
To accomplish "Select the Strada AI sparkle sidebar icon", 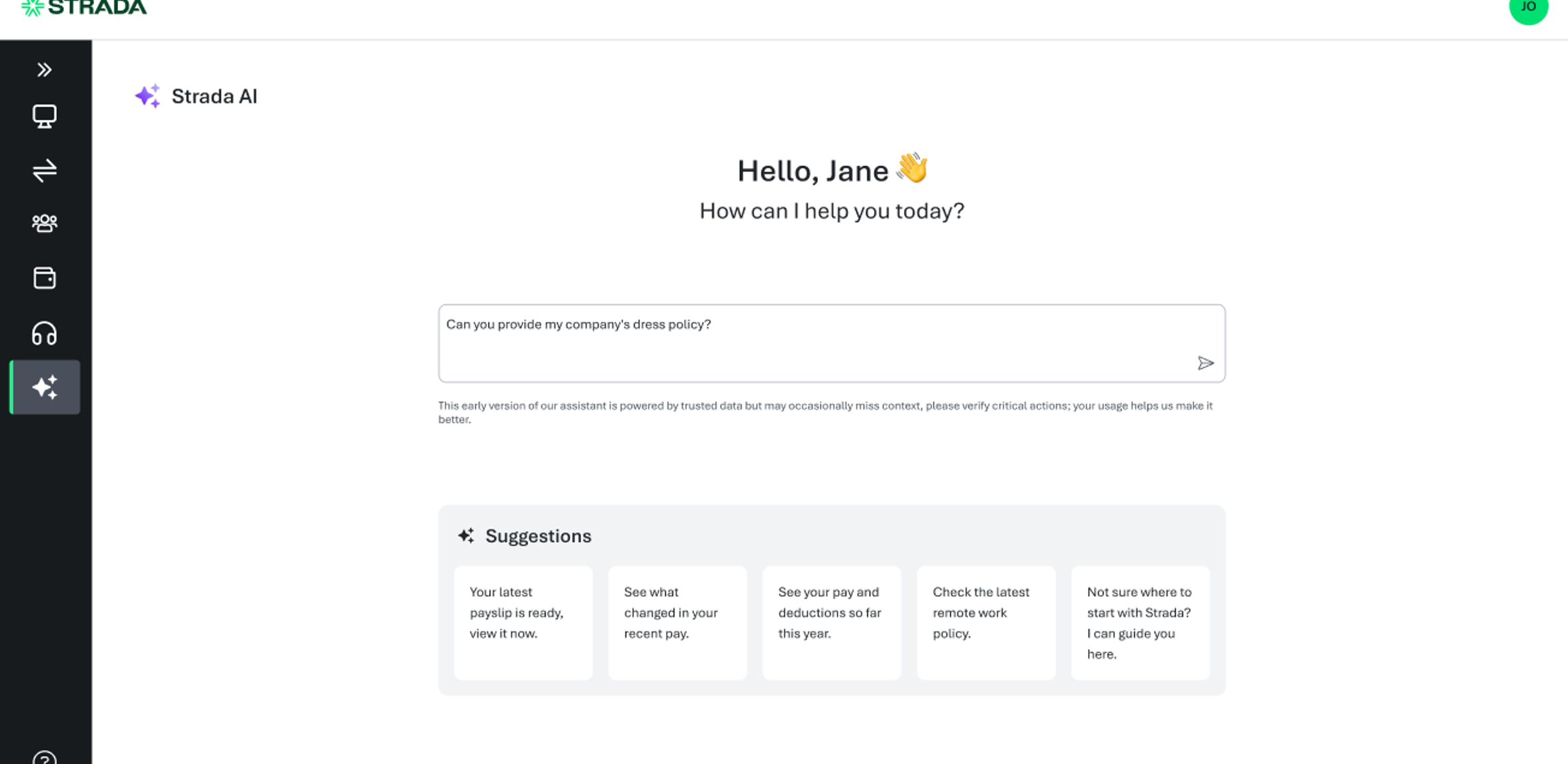I will pos(45,387).
